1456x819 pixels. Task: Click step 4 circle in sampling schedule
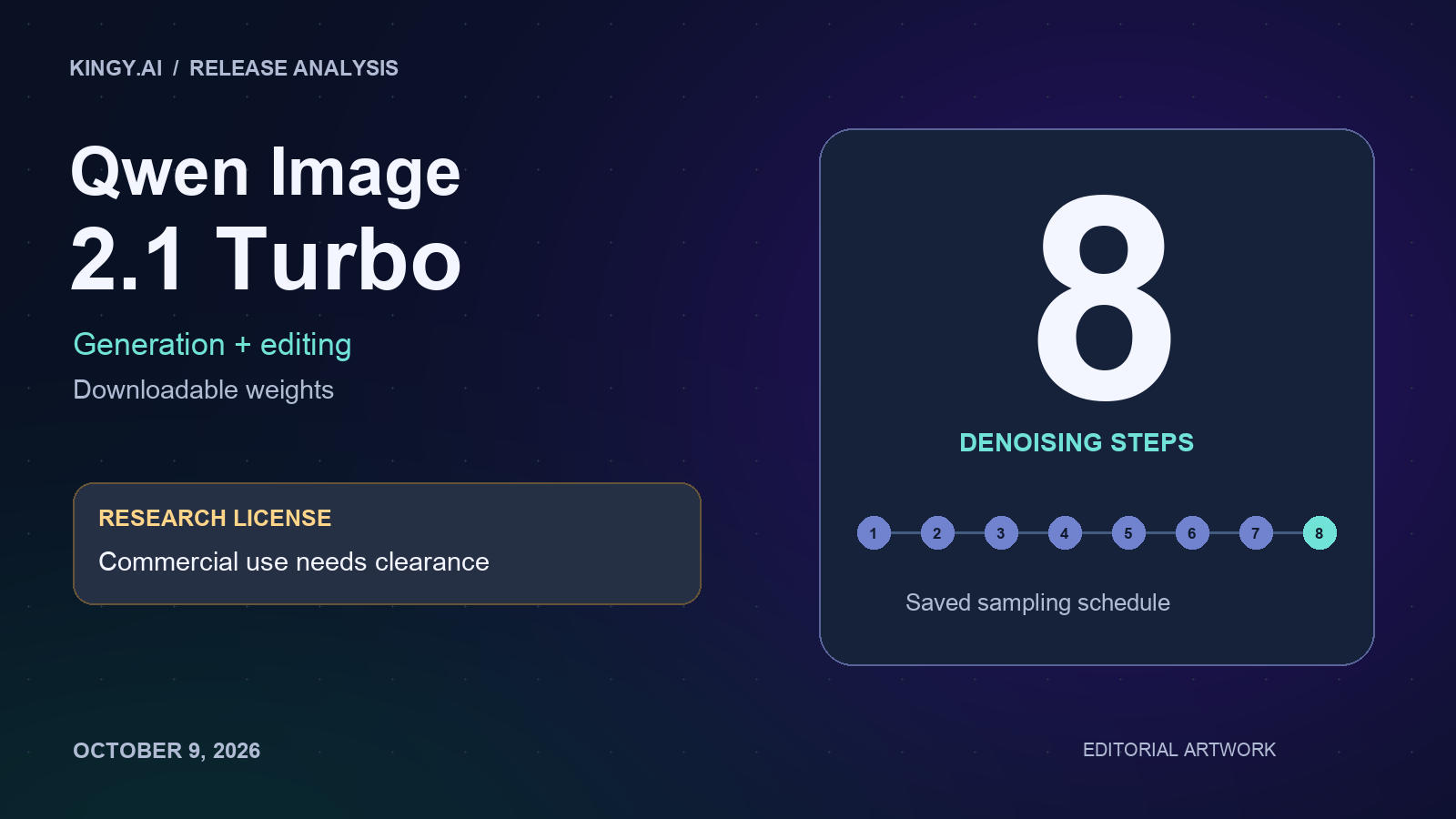(x=1065, y=533)
